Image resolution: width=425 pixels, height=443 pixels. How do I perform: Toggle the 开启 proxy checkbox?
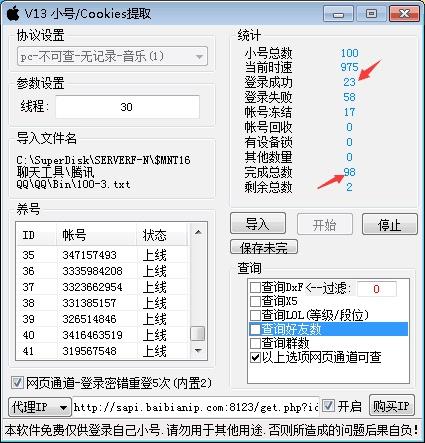(x=329, y=406)
